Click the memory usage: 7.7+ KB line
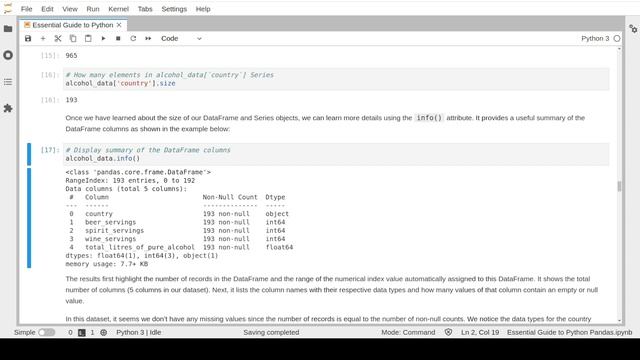 coord(107,264)
